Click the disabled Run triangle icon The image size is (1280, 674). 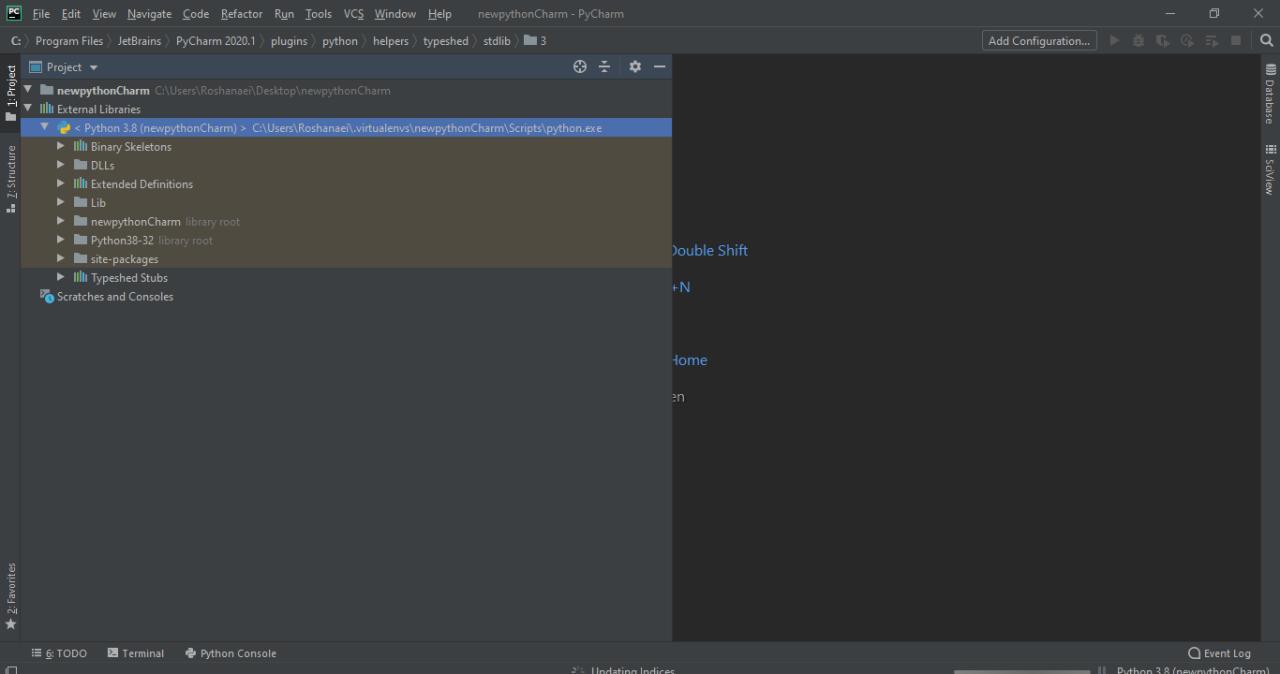tap(1114, 41)
